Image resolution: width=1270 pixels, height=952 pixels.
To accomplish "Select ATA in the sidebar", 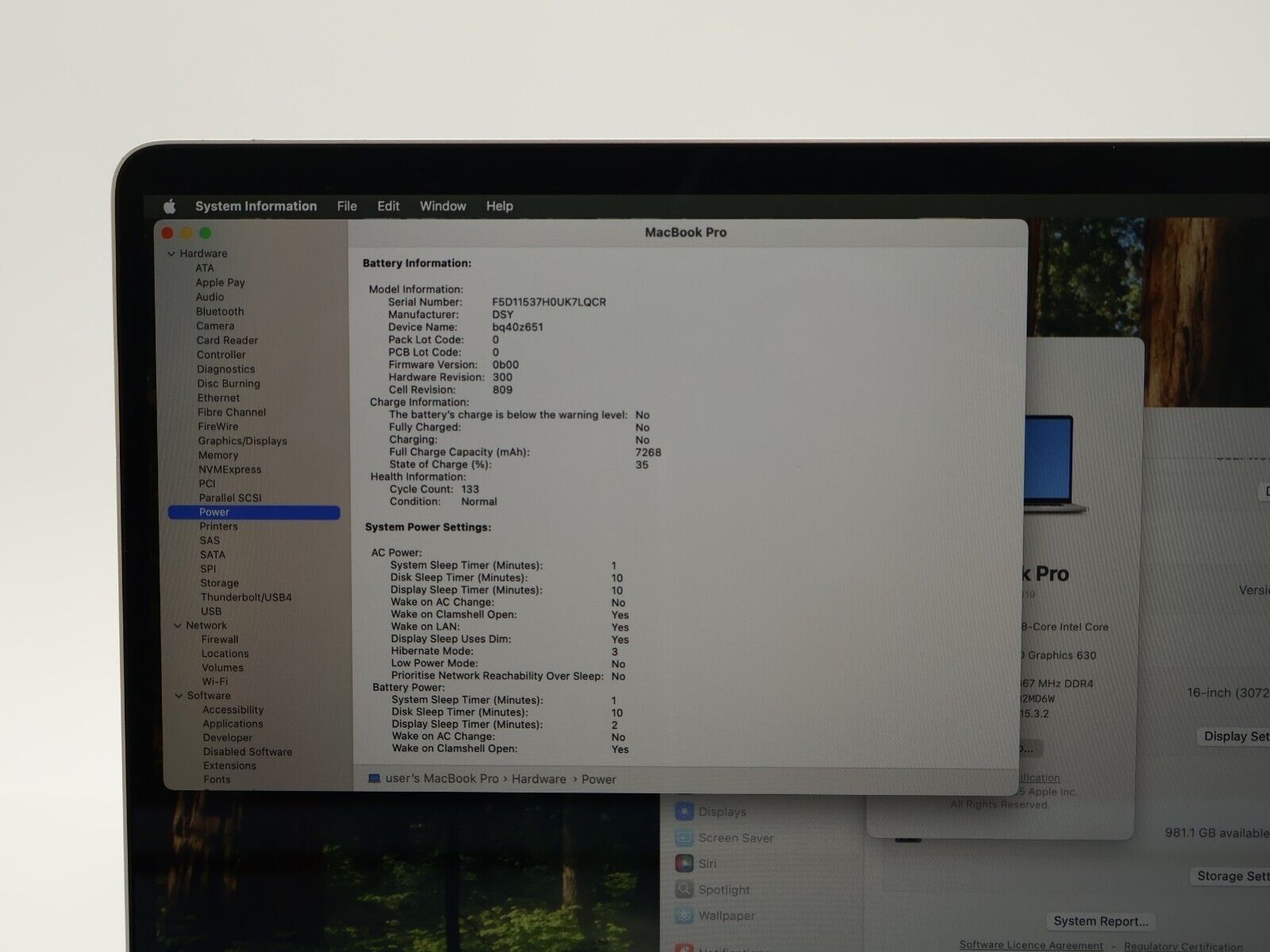I will [205, 268].
